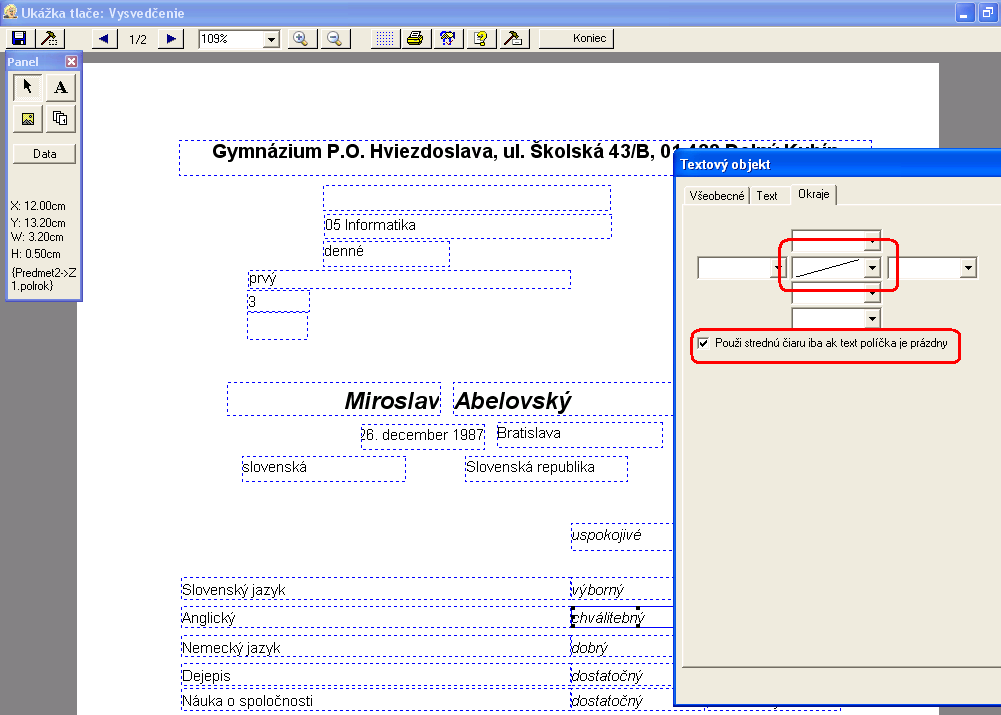Click the copy objects tool in Panel
The width and height of the screenshot is (1001, 715).
[x=61, y=119]
